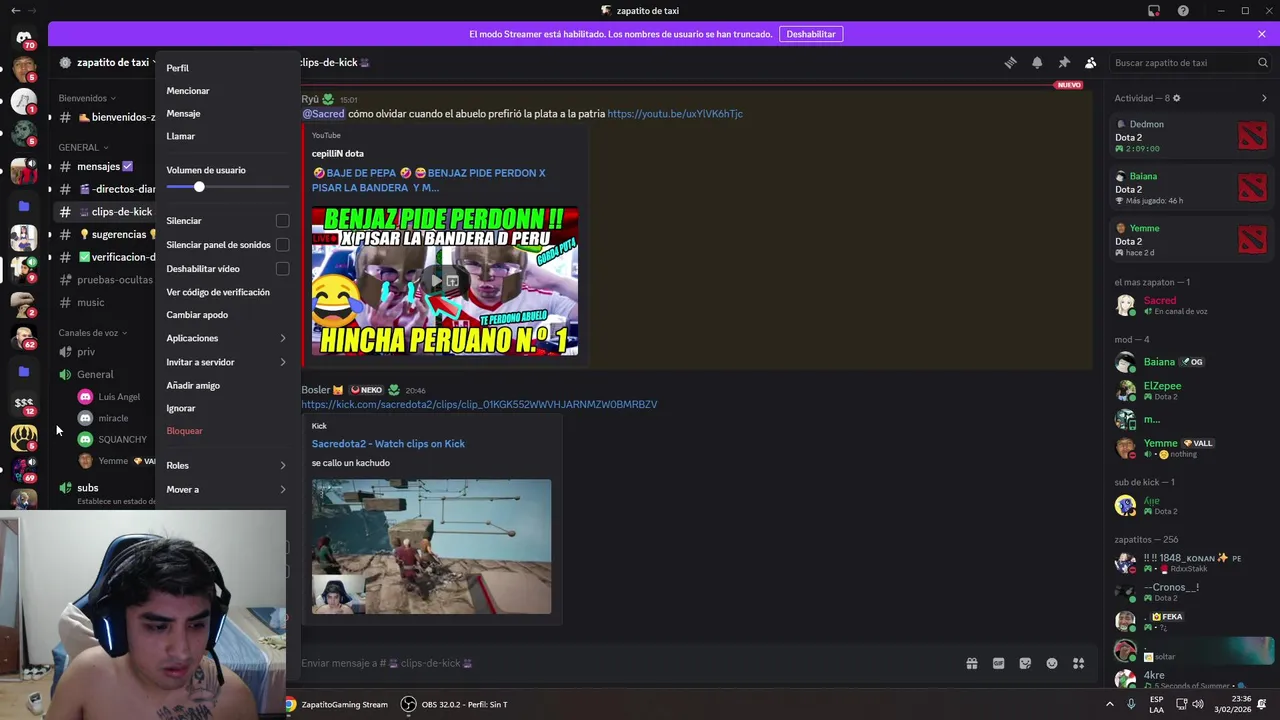This screenshot has height=720, width=1280.
Task: Check the Silenciar checkbox
Action: 283,221
